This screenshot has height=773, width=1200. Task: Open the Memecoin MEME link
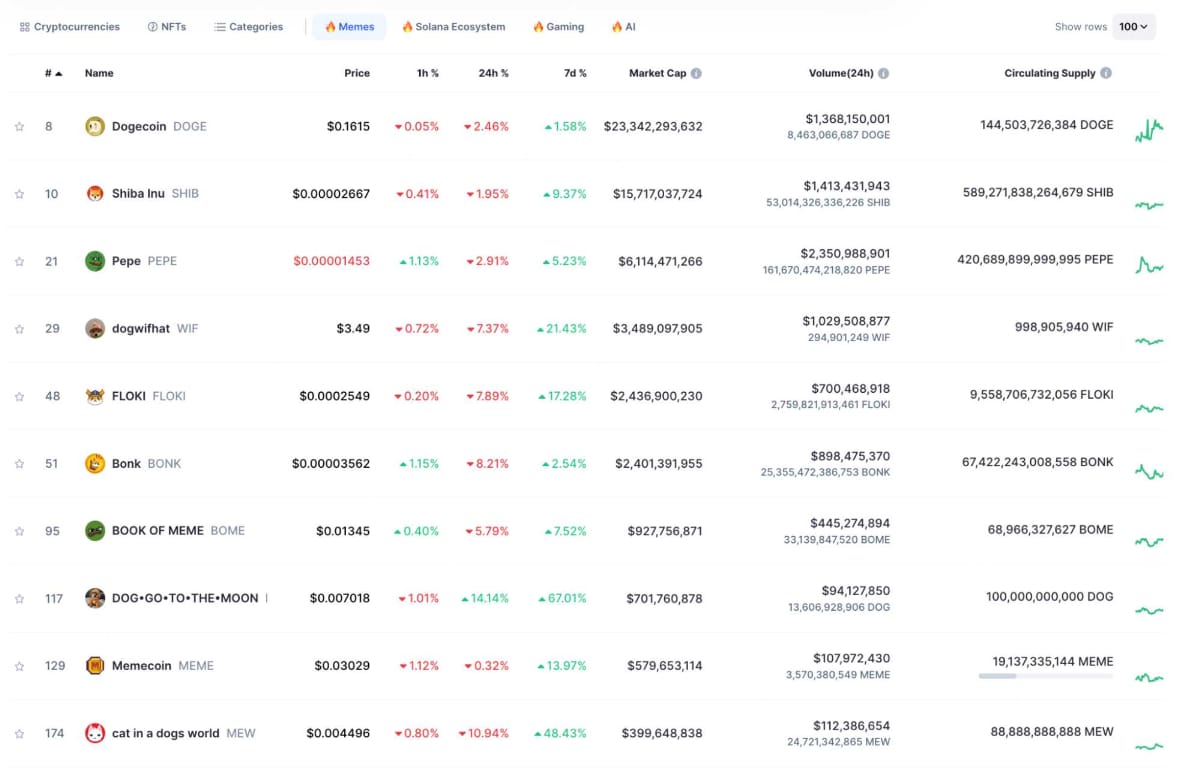(142, 666)
